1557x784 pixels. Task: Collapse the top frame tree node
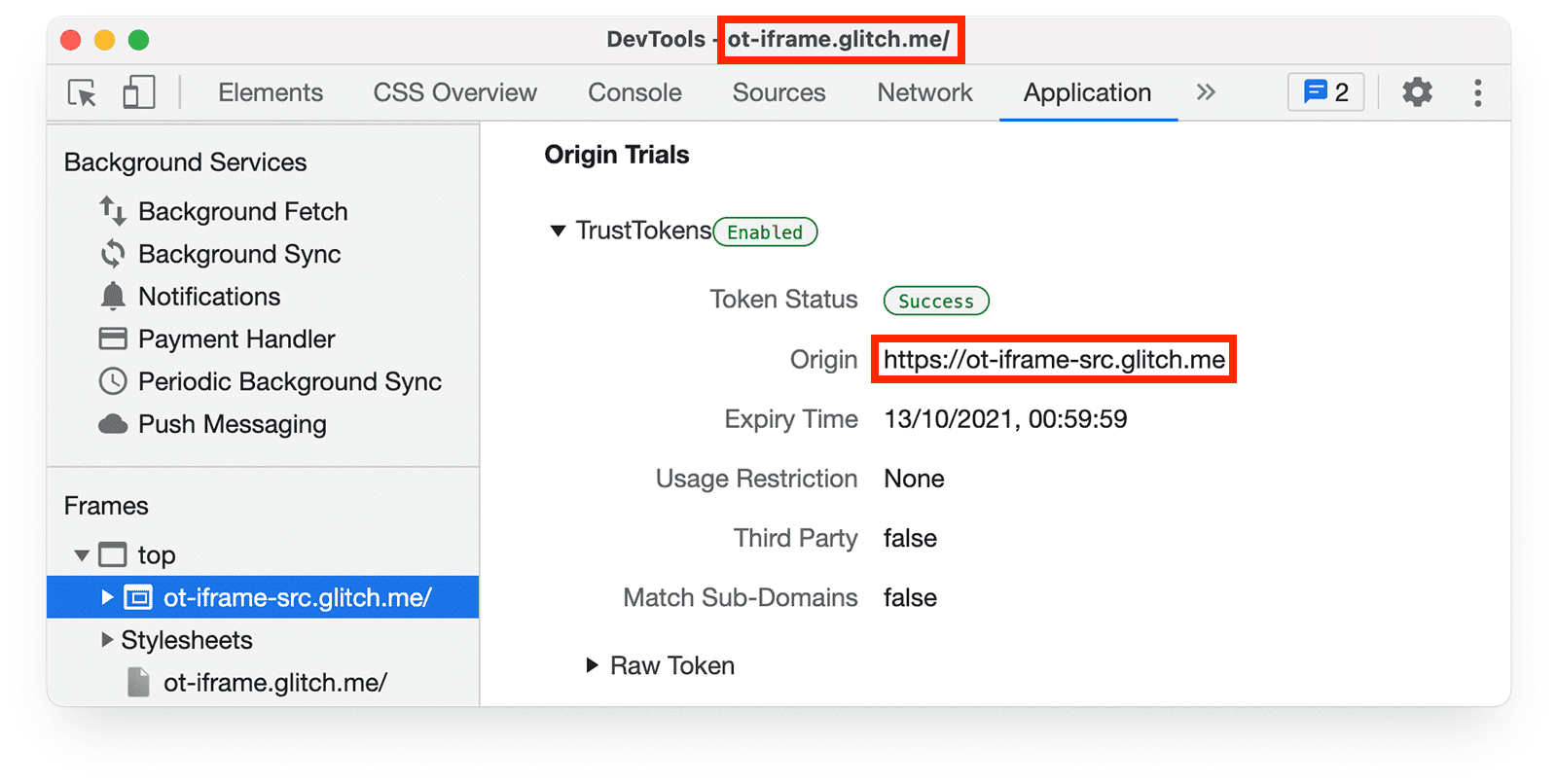[82, 555]
